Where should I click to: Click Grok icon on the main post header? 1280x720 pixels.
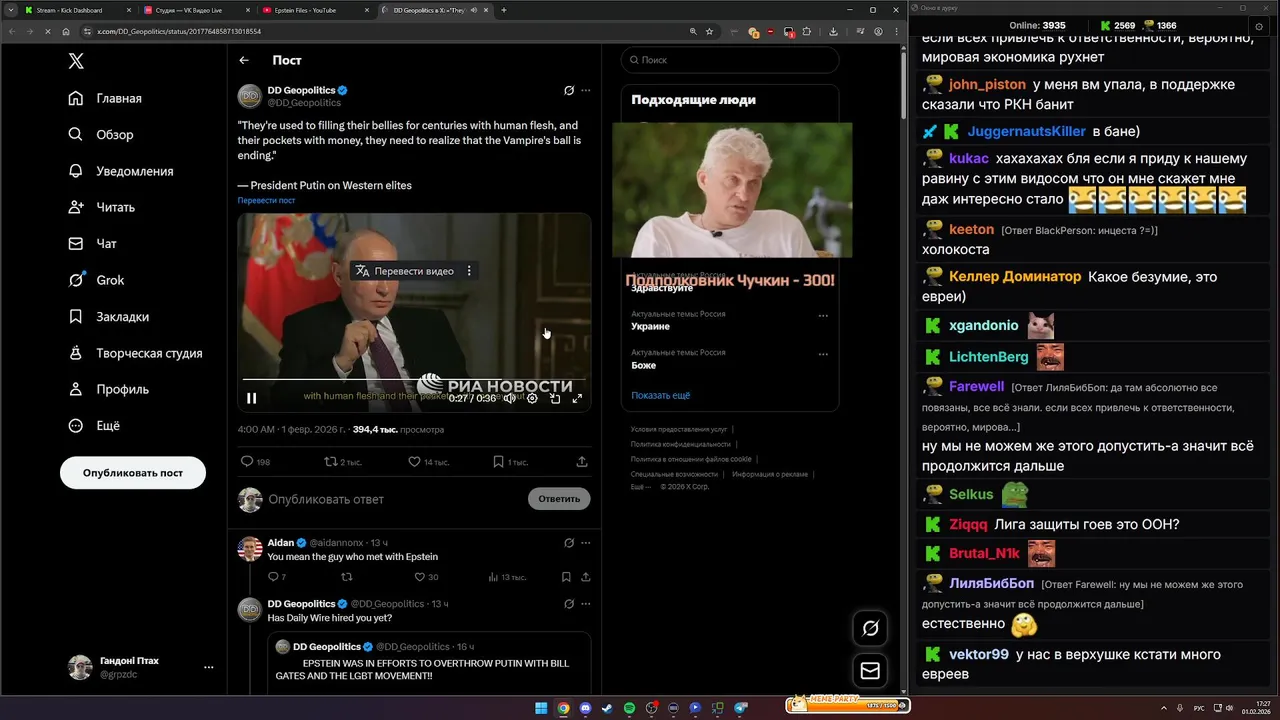point(569,91)
